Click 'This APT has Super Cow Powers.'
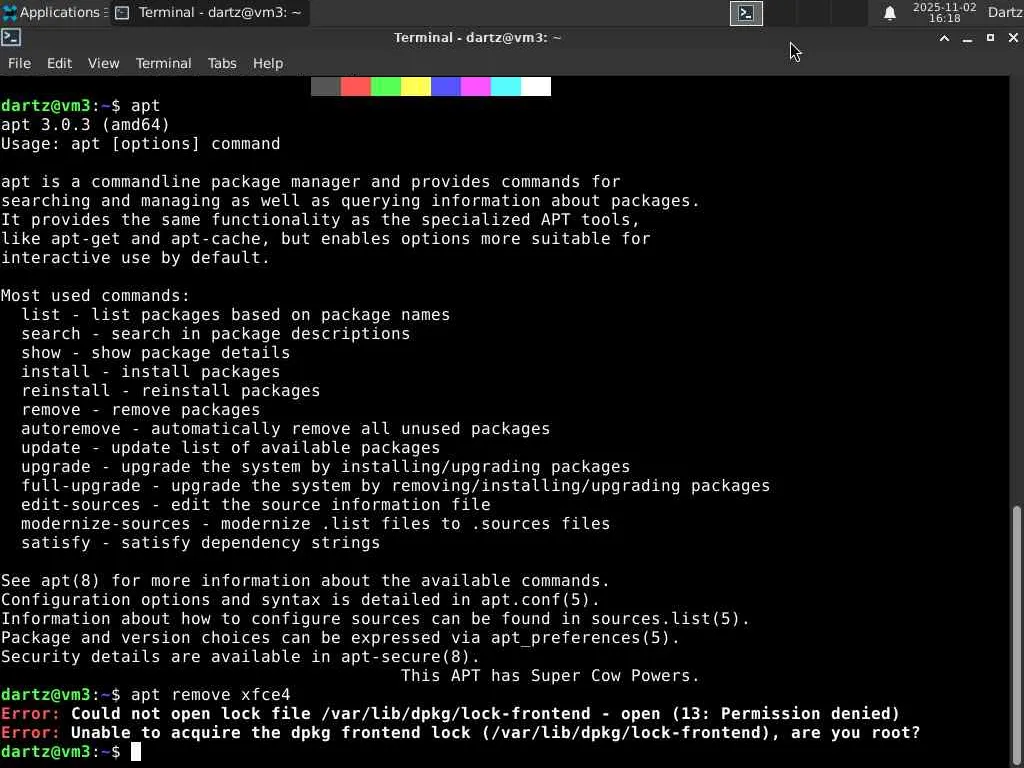The width and height of the screenshot is (1024, 768). 550,675
